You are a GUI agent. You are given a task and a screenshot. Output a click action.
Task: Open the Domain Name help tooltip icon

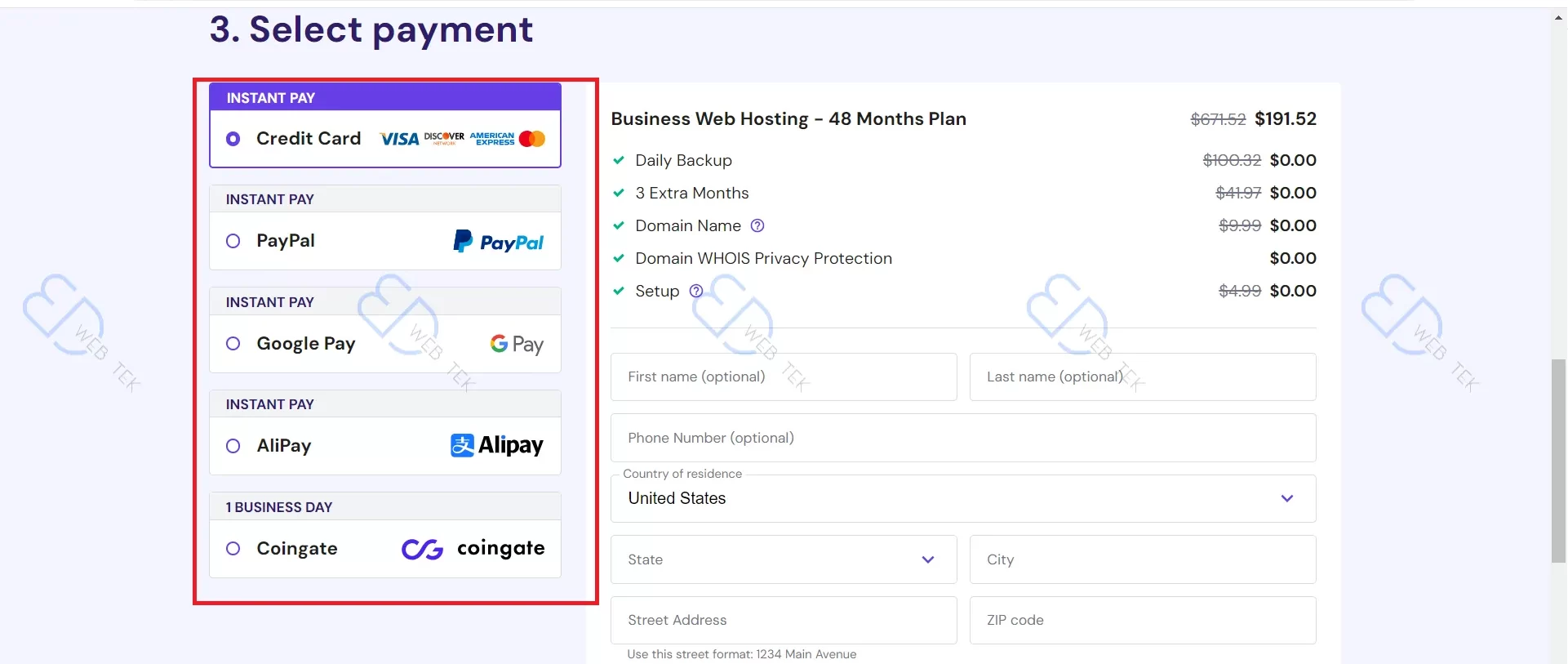click(x=757, y=225)
